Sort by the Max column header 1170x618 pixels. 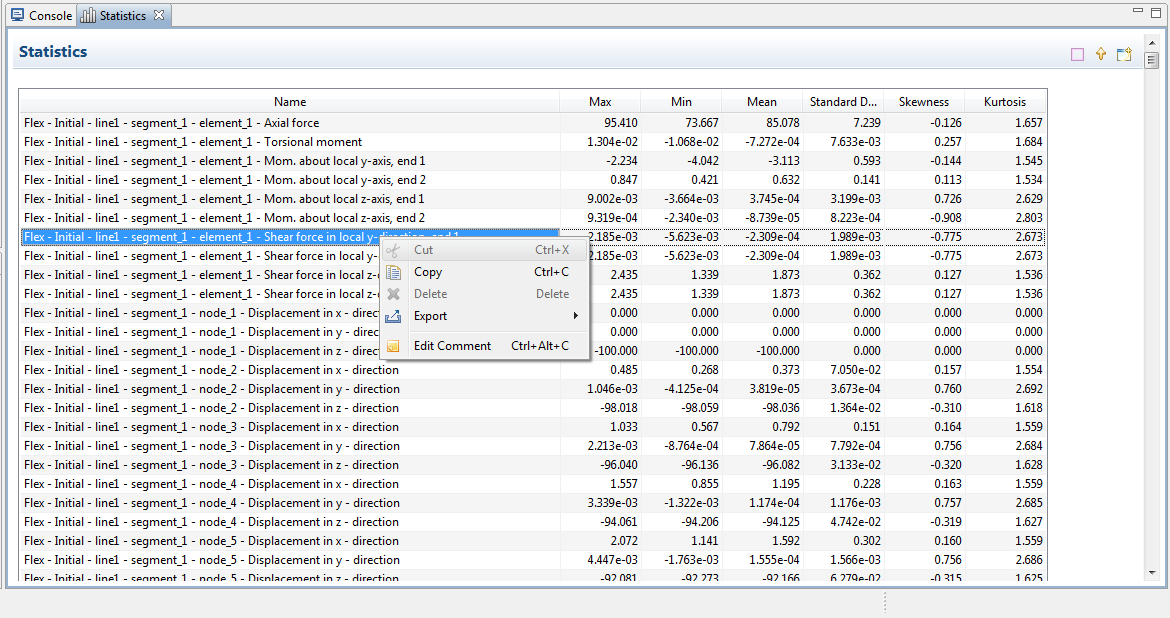coord(600,102)
